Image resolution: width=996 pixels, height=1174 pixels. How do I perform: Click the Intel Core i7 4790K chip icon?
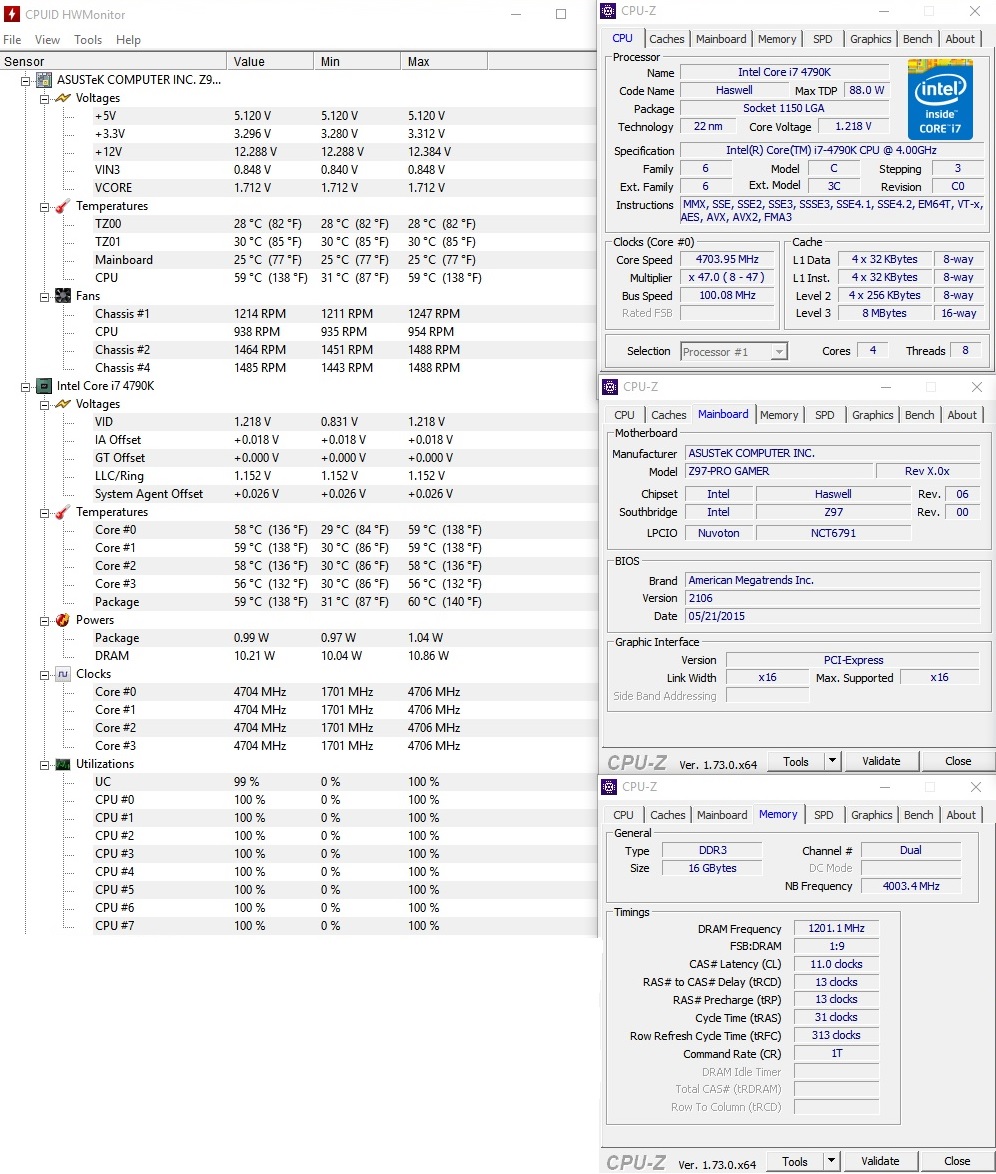tap(44, 386)
